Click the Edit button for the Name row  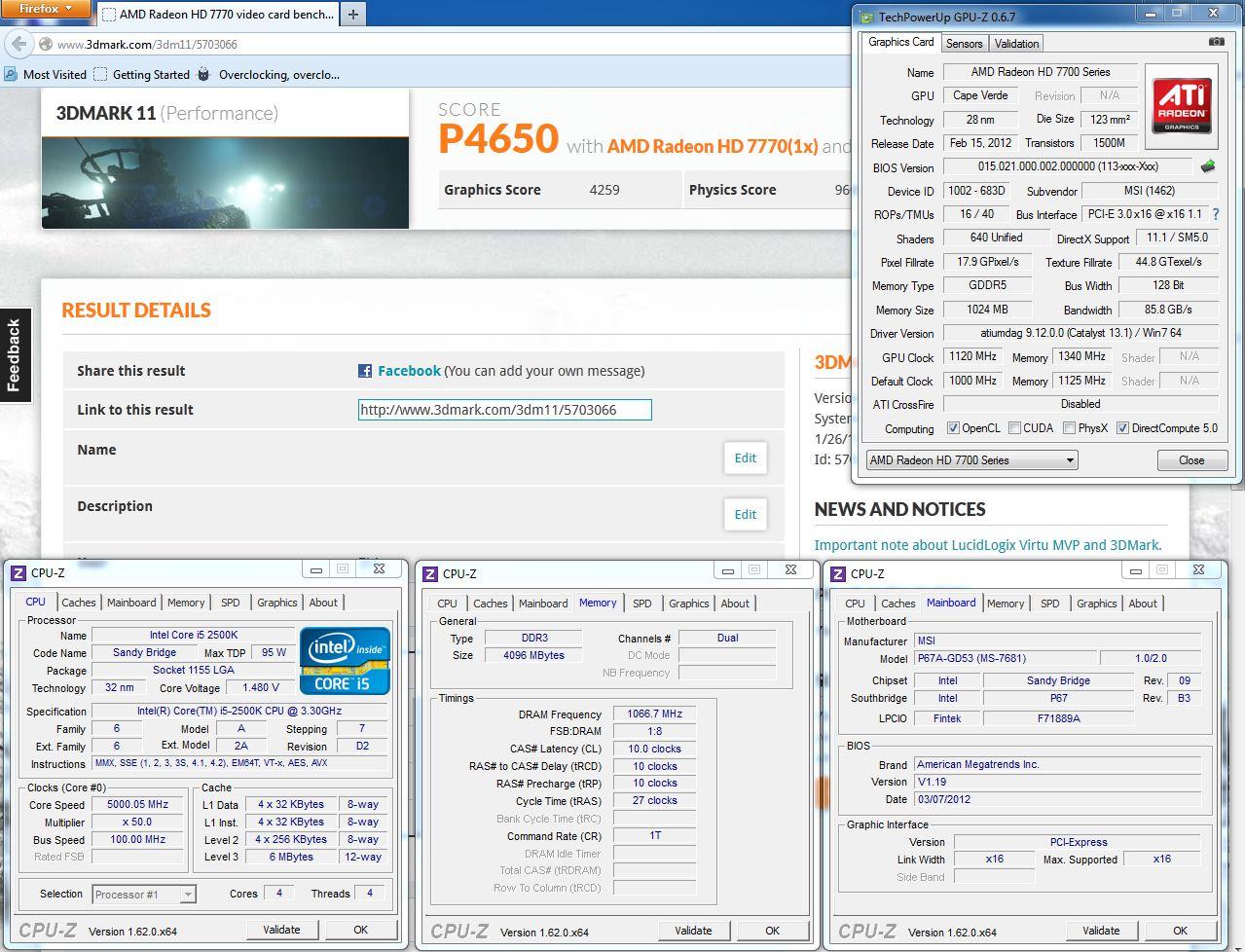tap(746, 458)
